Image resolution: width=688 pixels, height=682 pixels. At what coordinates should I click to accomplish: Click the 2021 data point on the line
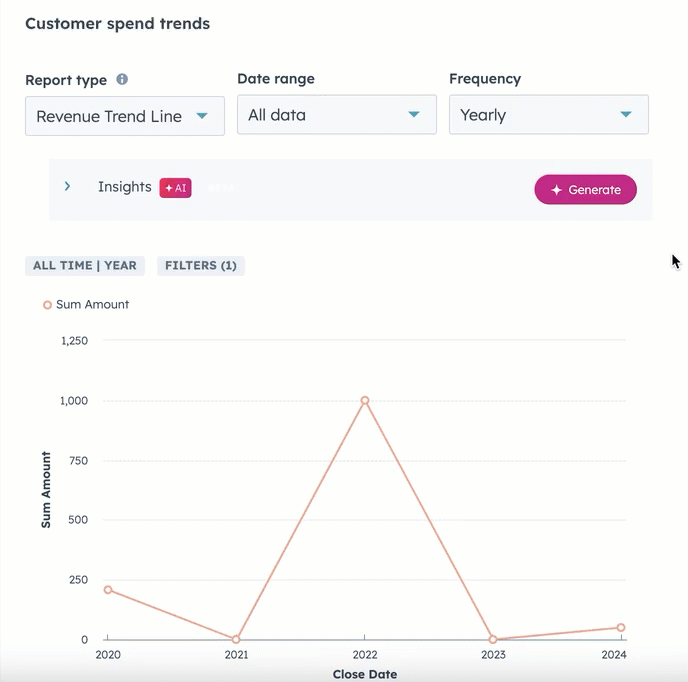click(236, 639)
